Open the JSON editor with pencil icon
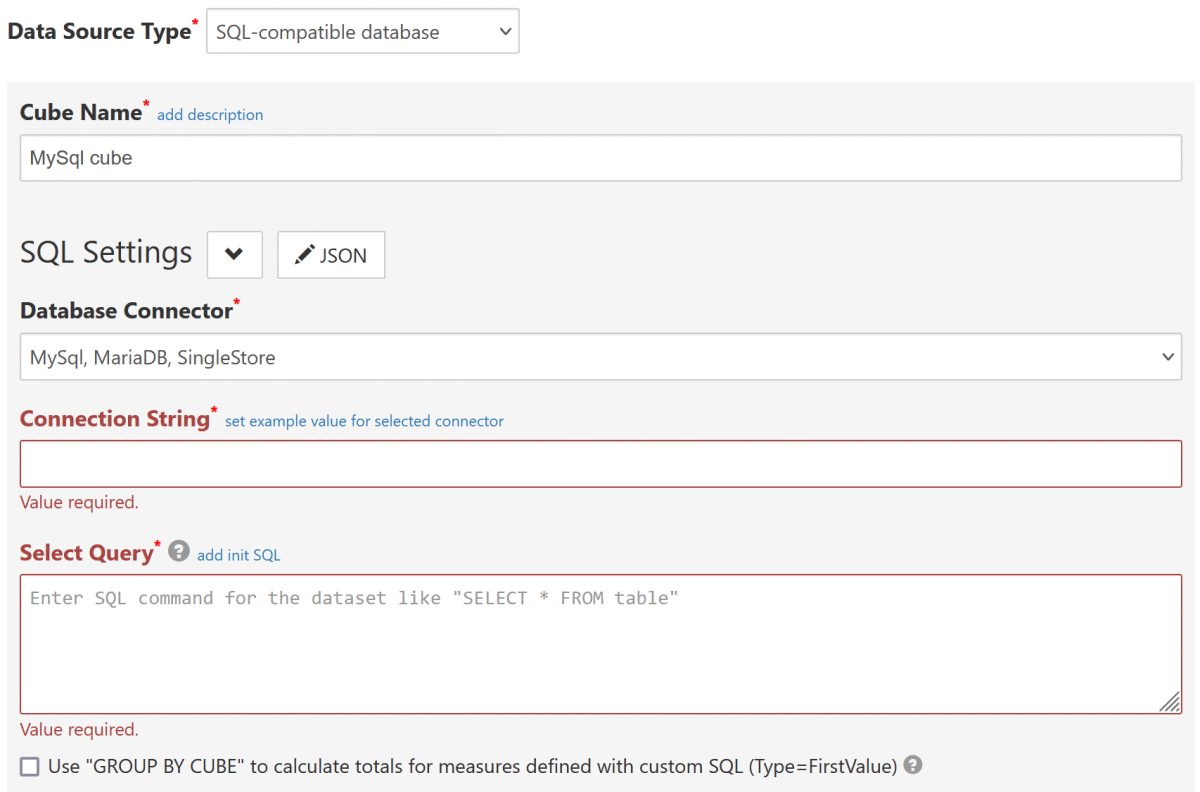Viewport: 1200px width, 792px height. [331, 255]
